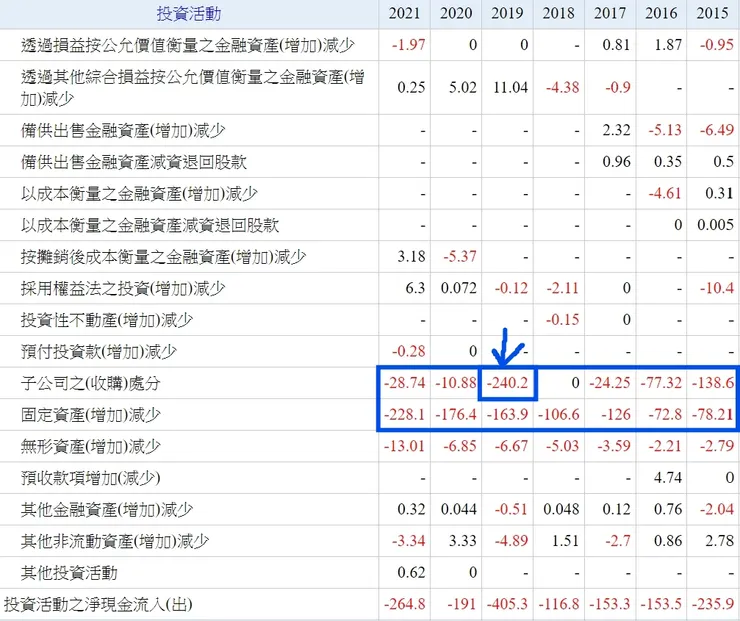Image resolution: width=740 pixels, height=621 pixels.
Task: Click the 11.04 value in 2019
Action: (511, 88)
